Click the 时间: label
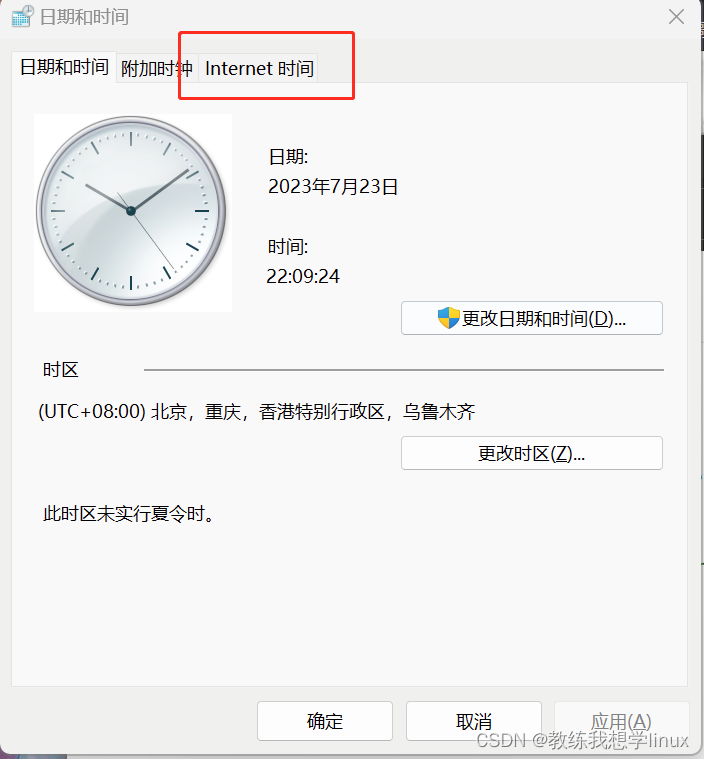The height and width of the screenshot is (759, 704). [x=288, y=246]
